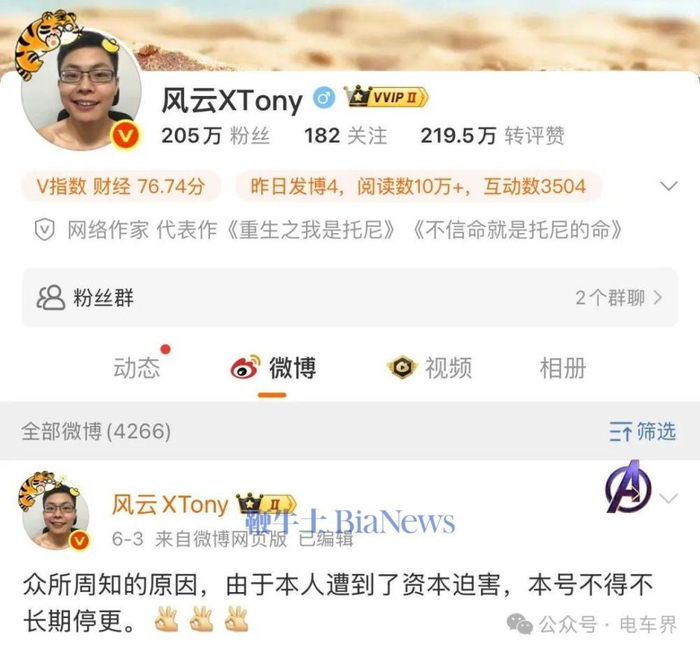The width and height of the screenshot is (700, 653).
Task: Tap the 粉丝群 people group icon
Action: 50,298
